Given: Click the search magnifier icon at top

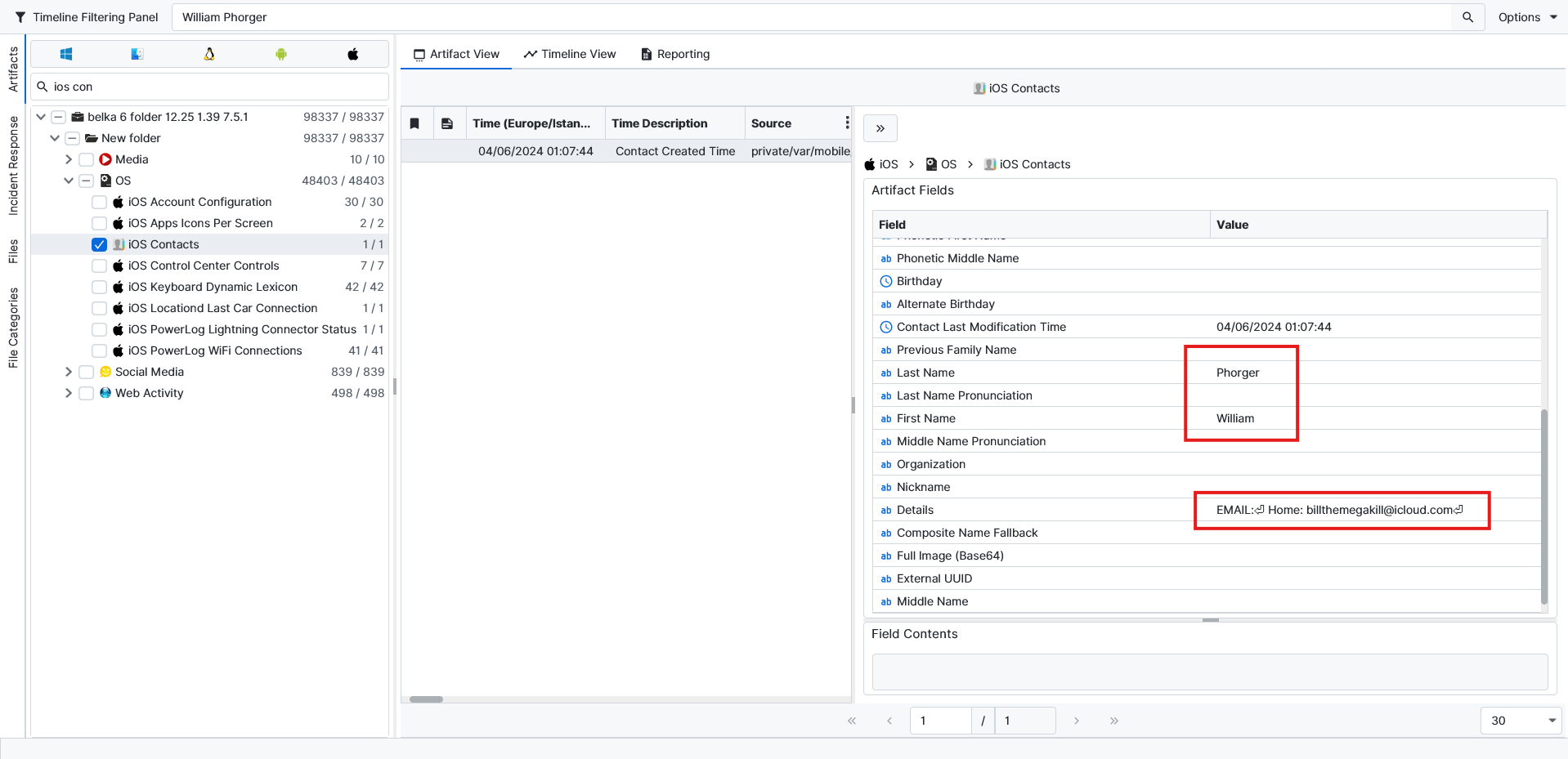Looking at the screenshot, I should (x=1467, y=17).
